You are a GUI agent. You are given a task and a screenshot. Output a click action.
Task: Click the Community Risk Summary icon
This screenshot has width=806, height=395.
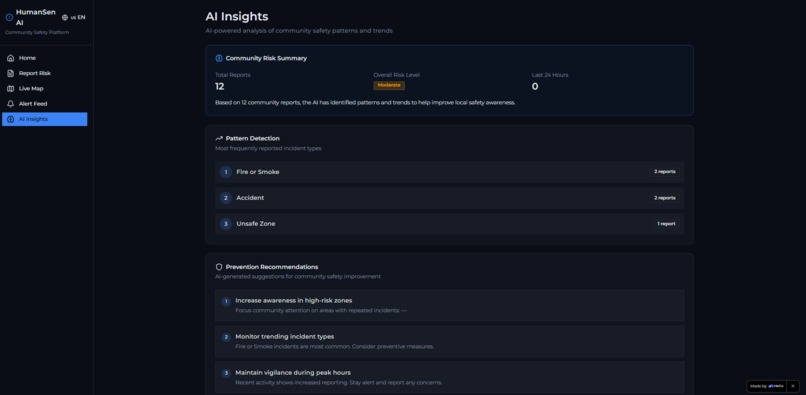point(219,58)
